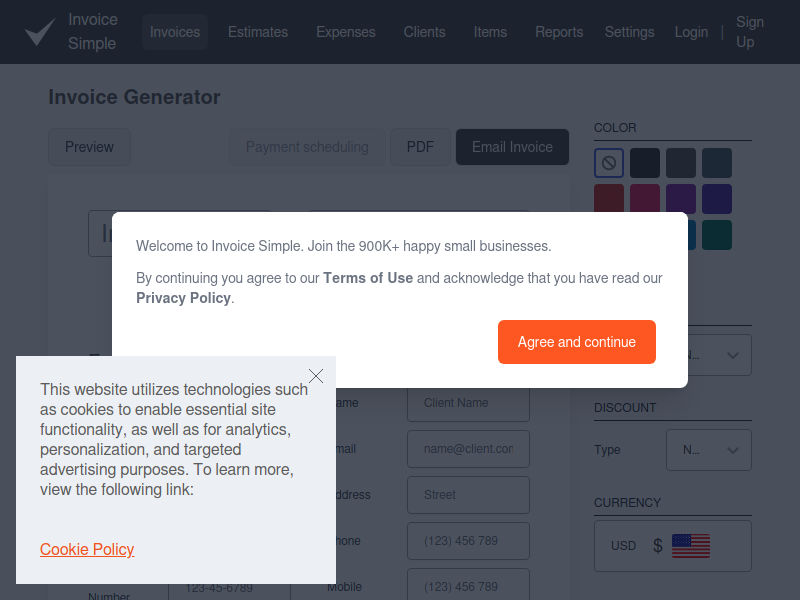This screenshot has height=600, width=800.
Task: Select the purple color swatch
Action: 681,199
